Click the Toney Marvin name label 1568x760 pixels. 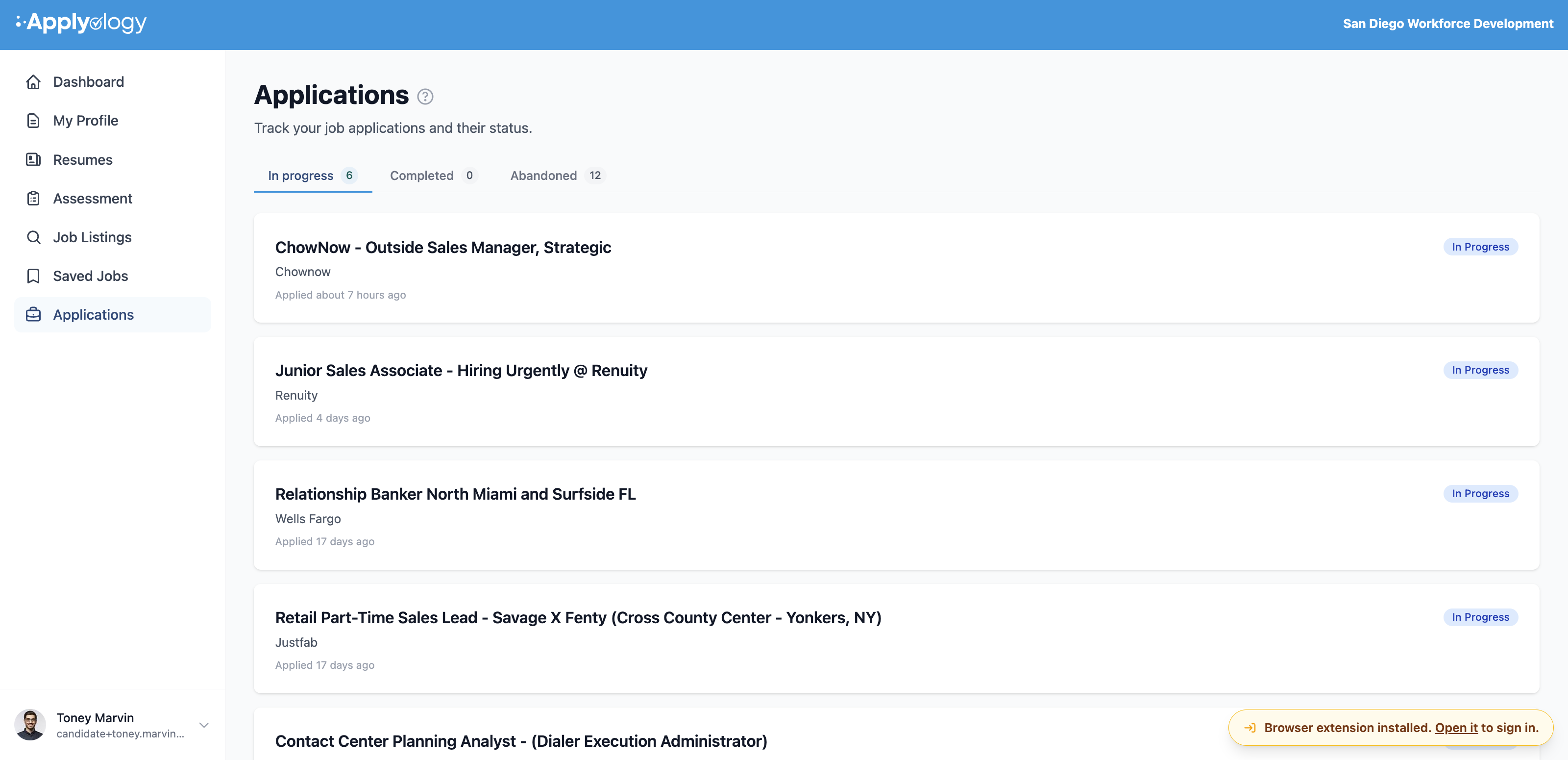(95, 718)
